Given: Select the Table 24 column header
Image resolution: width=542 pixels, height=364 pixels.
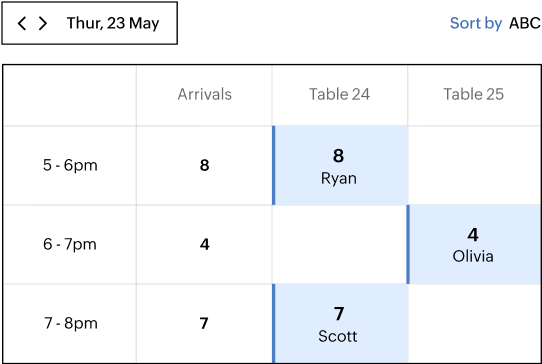Looking at the screenshot, I should pyautogui.click(x=339, y=94).
